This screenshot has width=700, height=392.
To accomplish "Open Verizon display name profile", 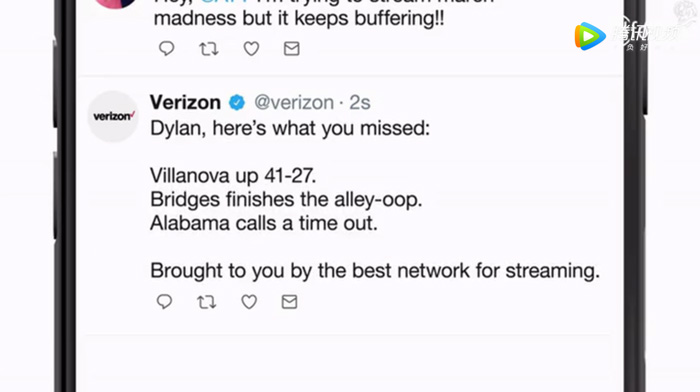I will [185, 103].
